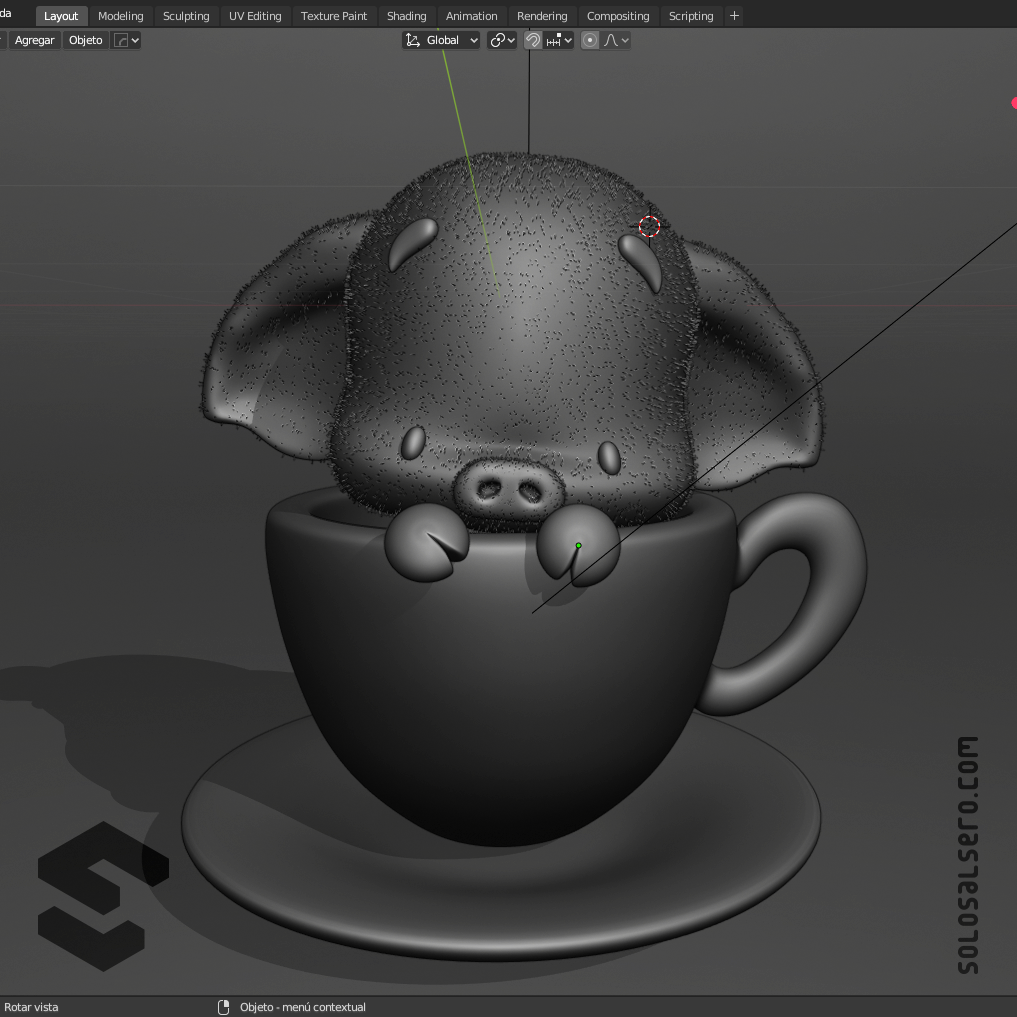1017x1017 pixels.
Task: Select the Shading workspace tab
Action: pyautogui.click(x=406, y=16)
